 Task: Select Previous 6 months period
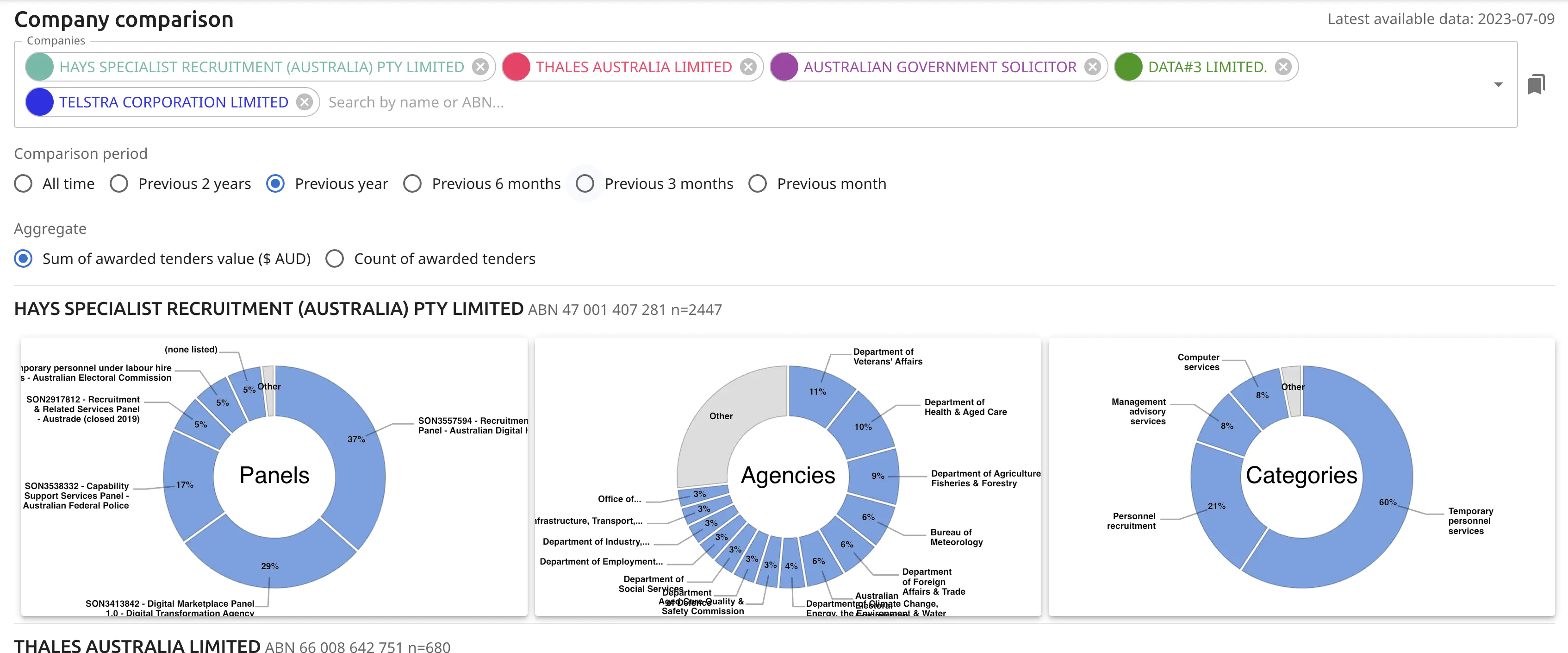413,184
